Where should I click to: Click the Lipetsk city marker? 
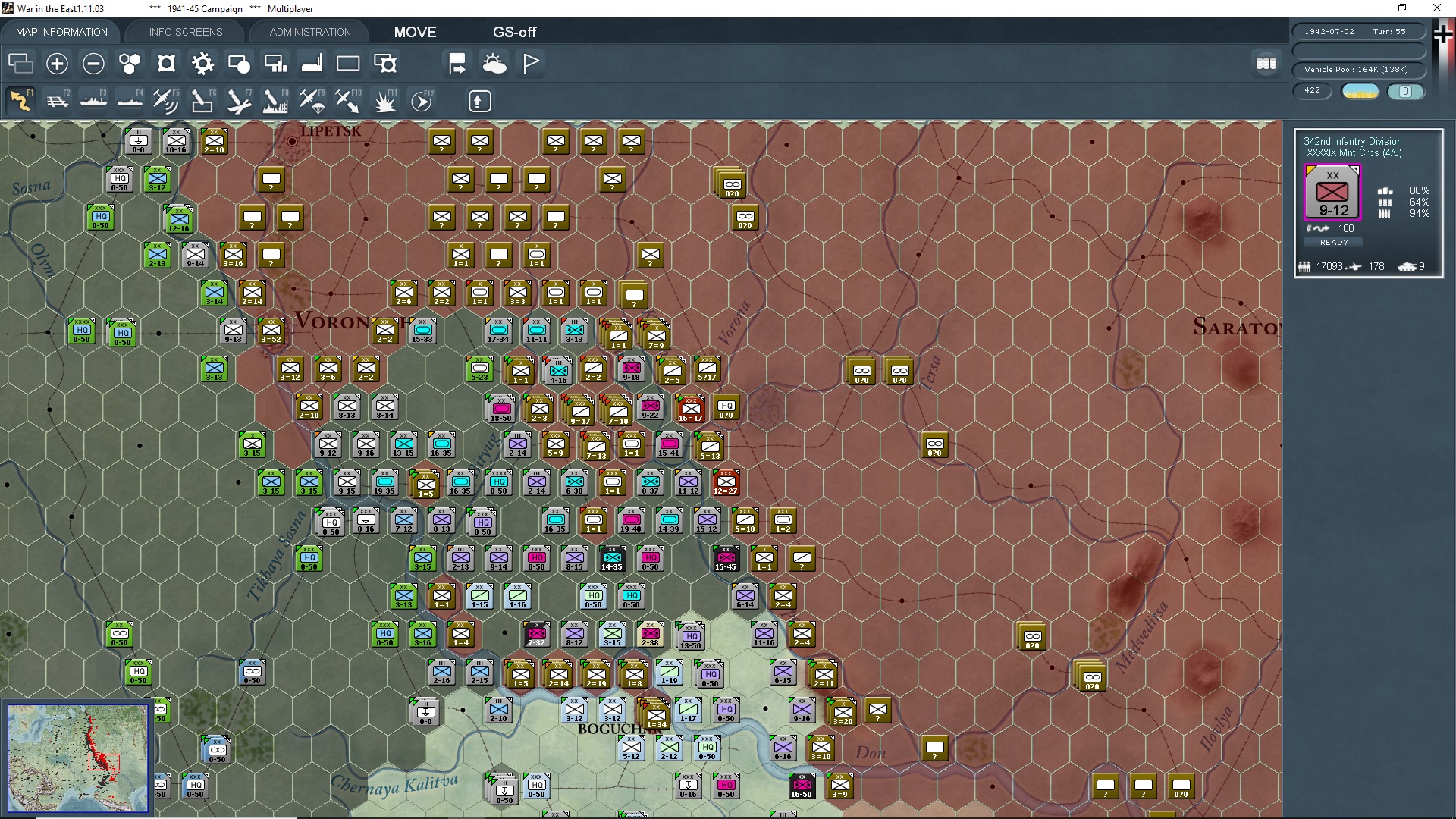tap(293, 141)
